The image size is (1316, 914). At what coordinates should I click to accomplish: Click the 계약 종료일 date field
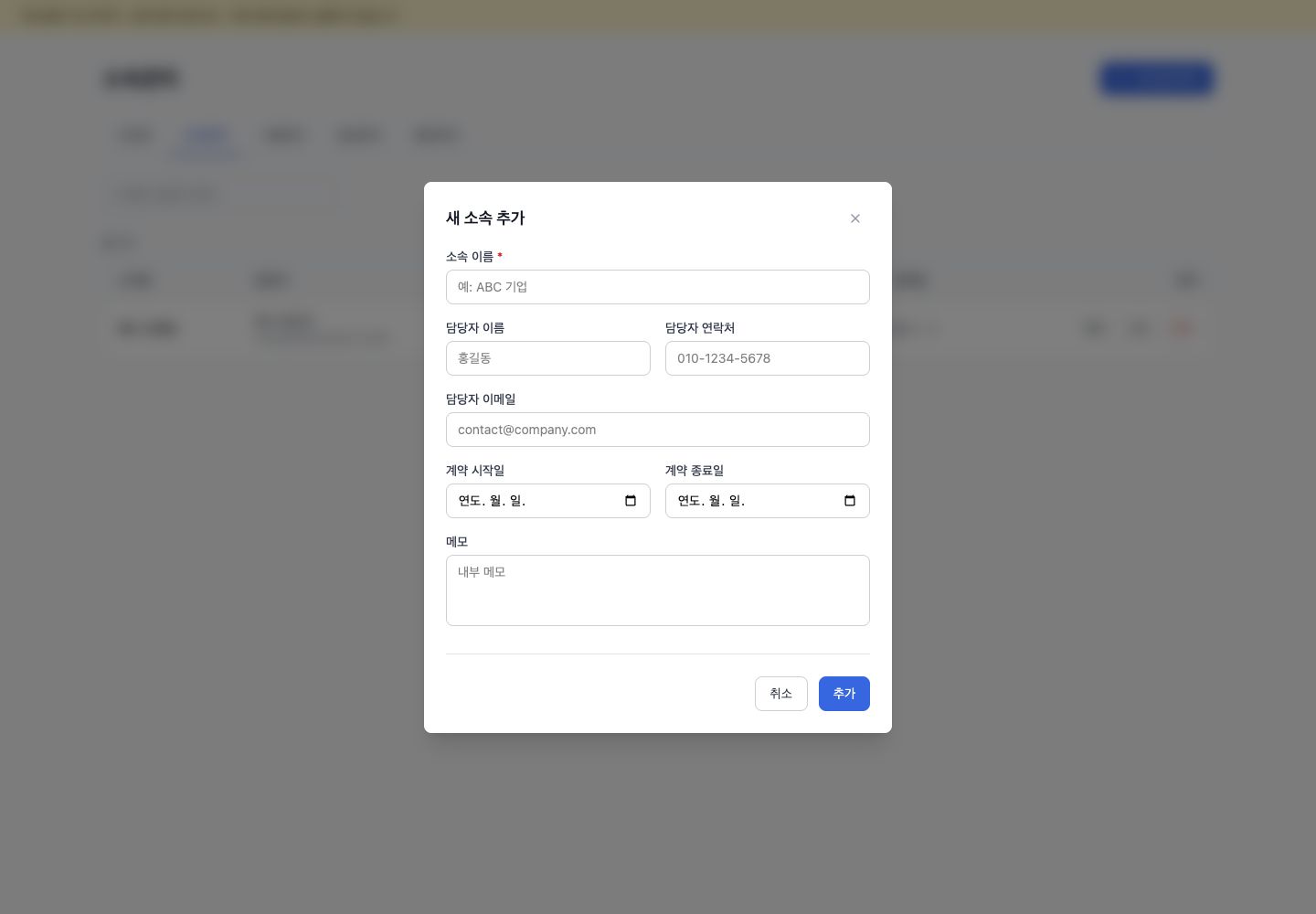click(768, 501)
